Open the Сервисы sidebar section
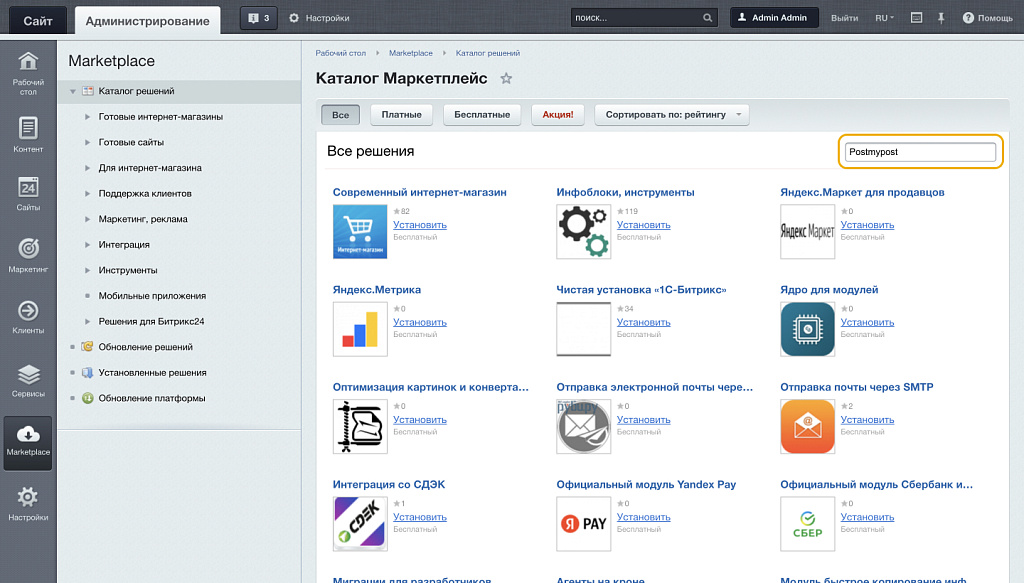 tap(28, 380)
